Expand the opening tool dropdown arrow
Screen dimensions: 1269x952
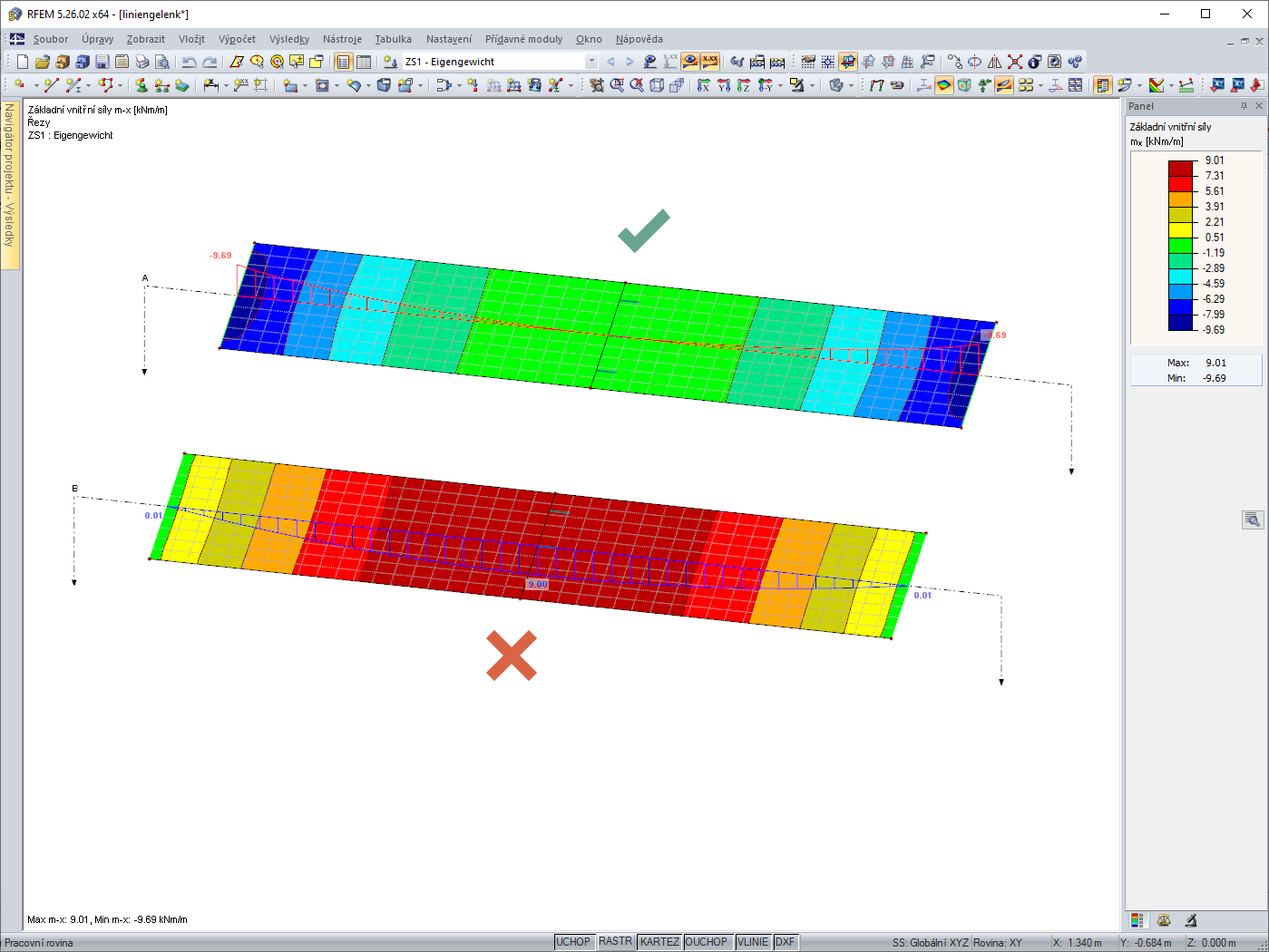337,85
